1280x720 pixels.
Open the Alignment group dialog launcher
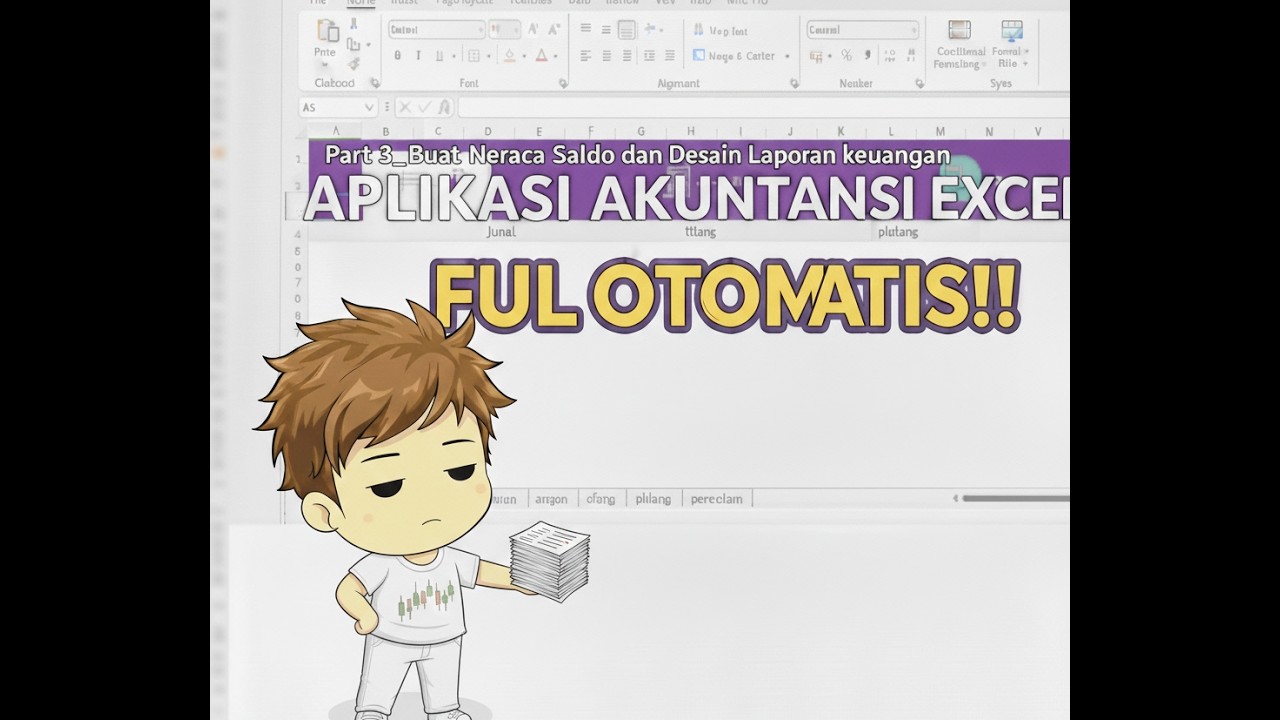click(x=794, y=83)
